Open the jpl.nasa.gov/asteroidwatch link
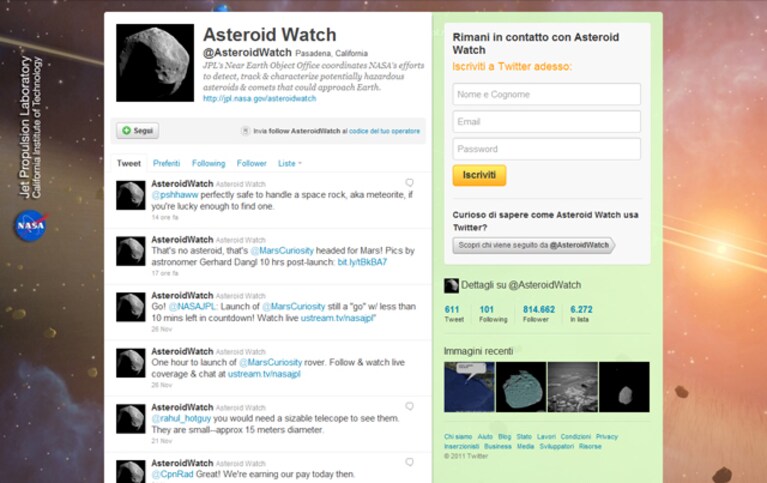Screen dimensions: 767x483 pyautogui.click(x=259, y=98)
